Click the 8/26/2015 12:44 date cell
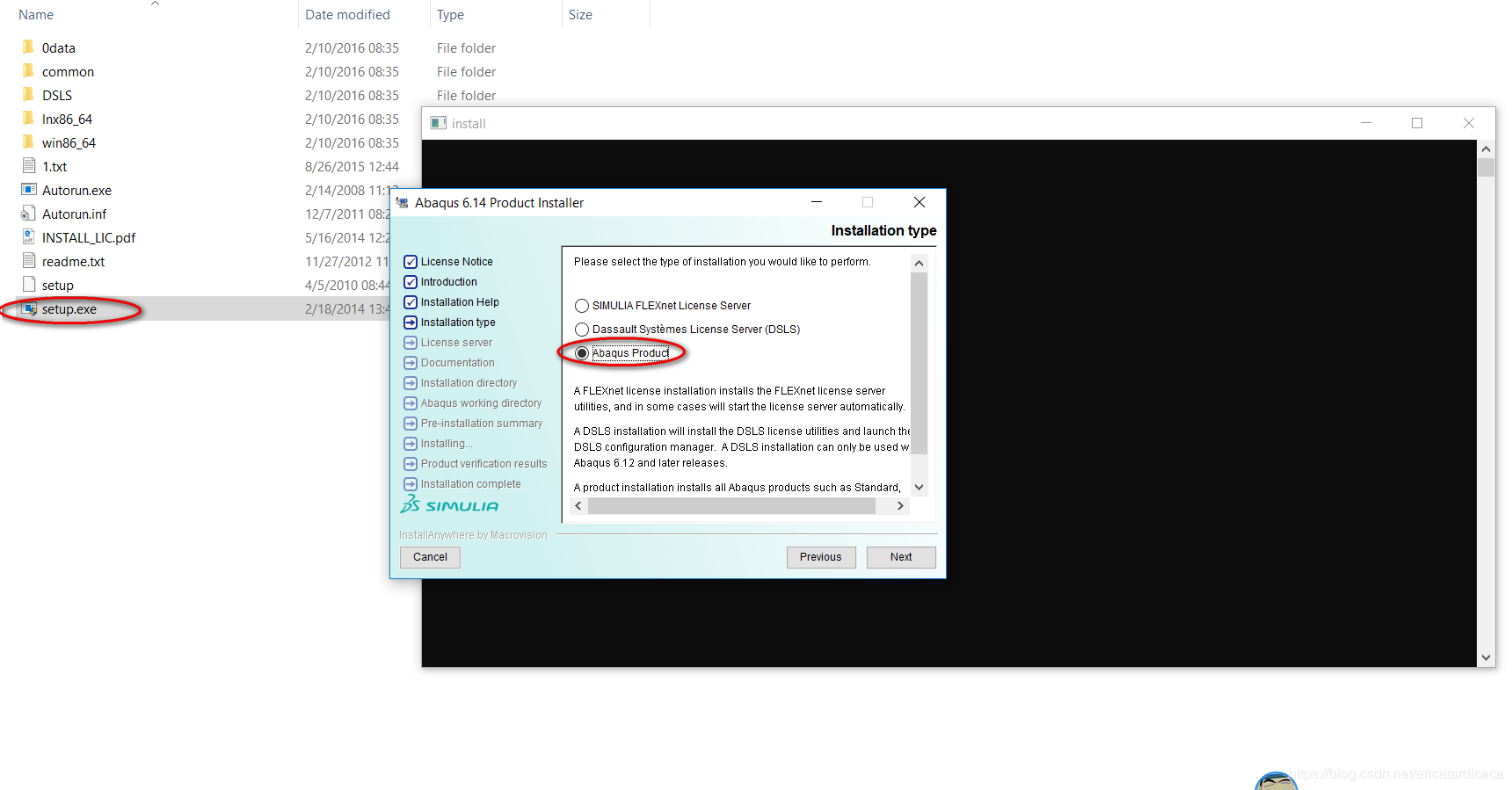This screenshot has height=790, width=1512. coord(352,166)
